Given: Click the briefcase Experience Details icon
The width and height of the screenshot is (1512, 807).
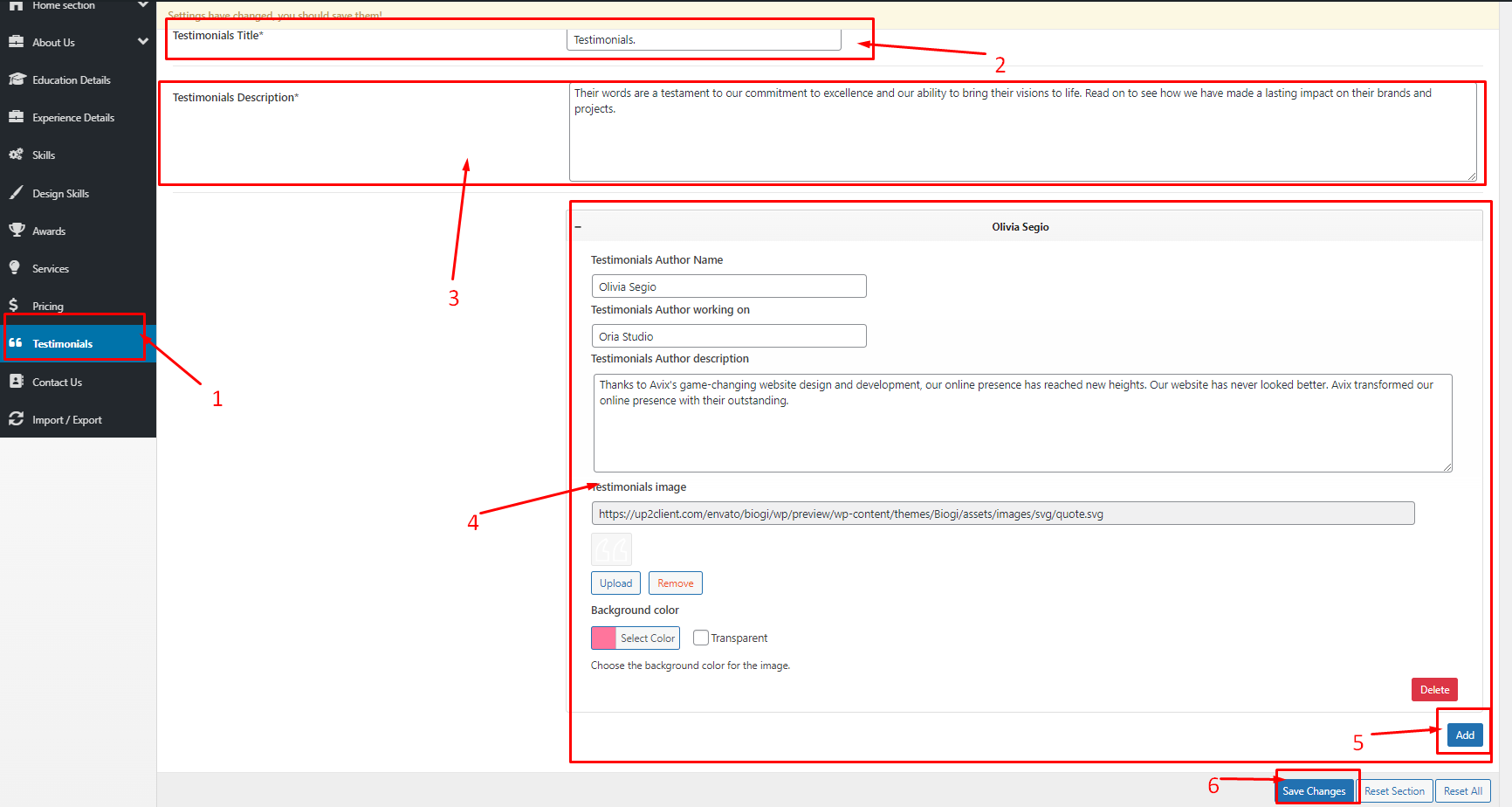Looking at the screenshot, I should coord(17,117).
